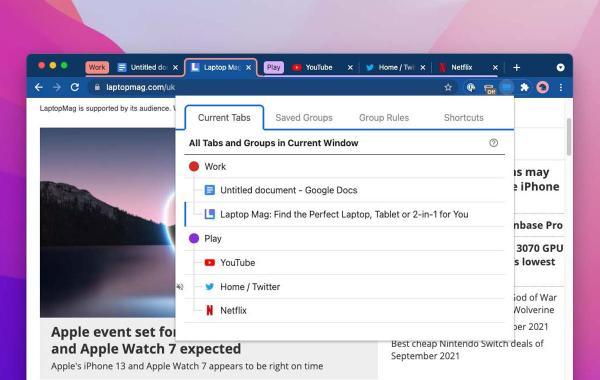Viewport: 600px width, 380px height.
Task: Collapse the Work tab group chip
Action: click(x=97, y=67)
